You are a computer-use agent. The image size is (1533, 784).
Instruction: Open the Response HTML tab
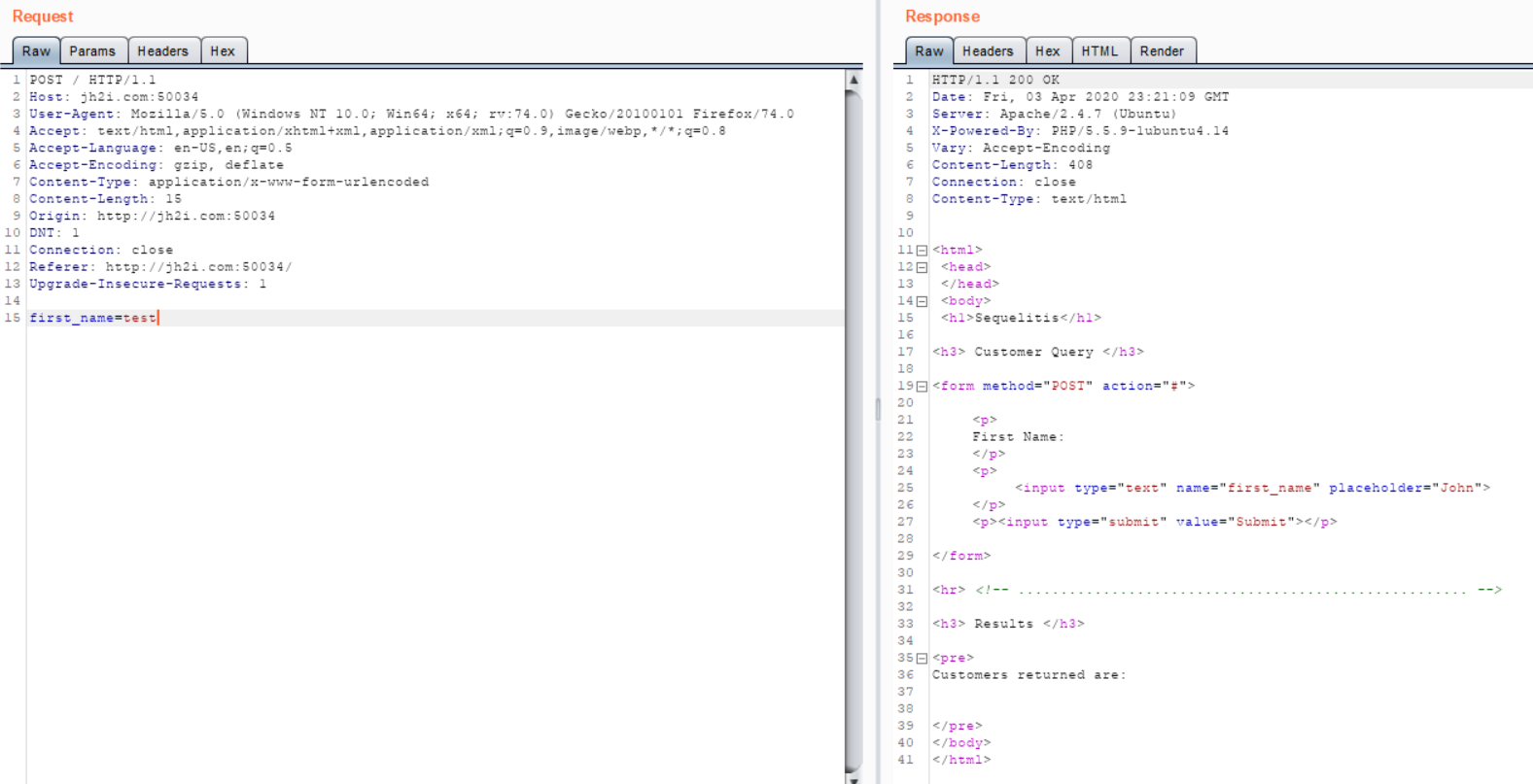1100,51
